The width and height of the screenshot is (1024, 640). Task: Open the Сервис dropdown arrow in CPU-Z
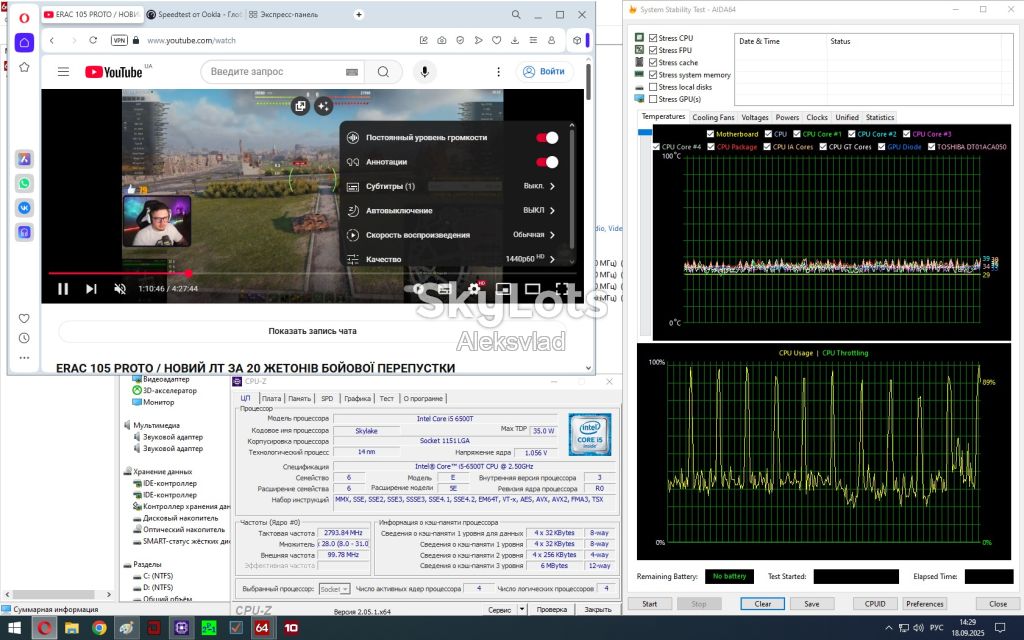522,609
